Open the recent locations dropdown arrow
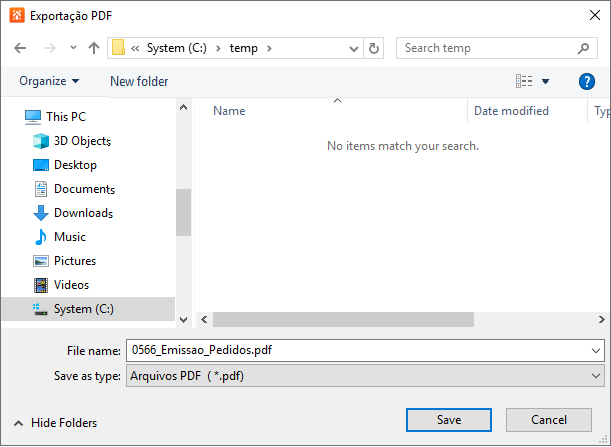The height and width of the screenshot is (447, 611). [73, 48]
